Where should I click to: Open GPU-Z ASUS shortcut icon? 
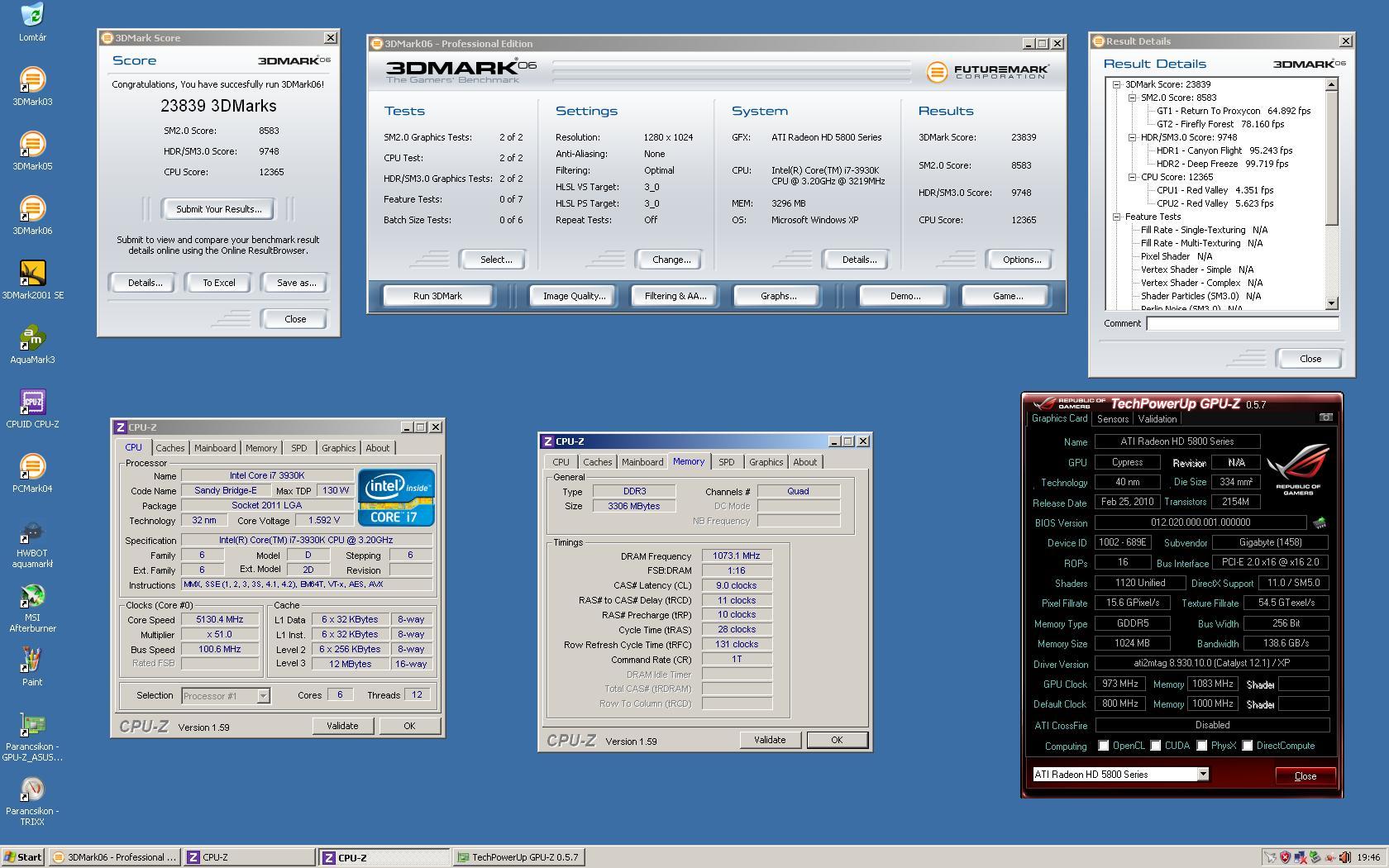point(32,724)
